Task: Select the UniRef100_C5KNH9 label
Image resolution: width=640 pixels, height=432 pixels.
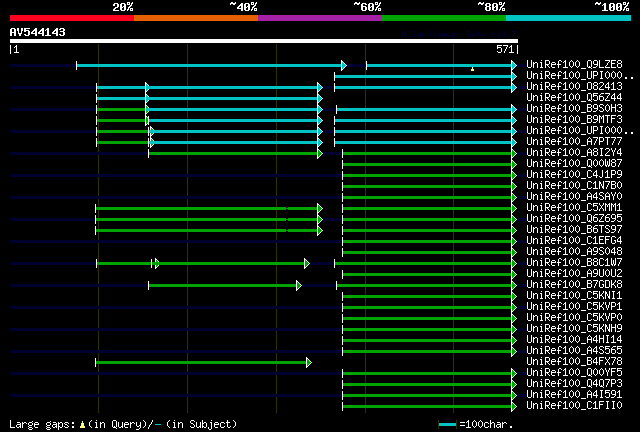Action: click(x=574, y=329)
